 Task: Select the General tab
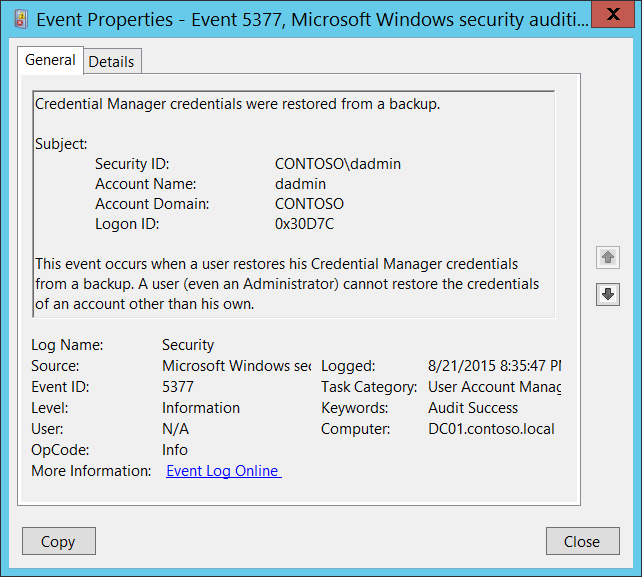coord(50,60)
